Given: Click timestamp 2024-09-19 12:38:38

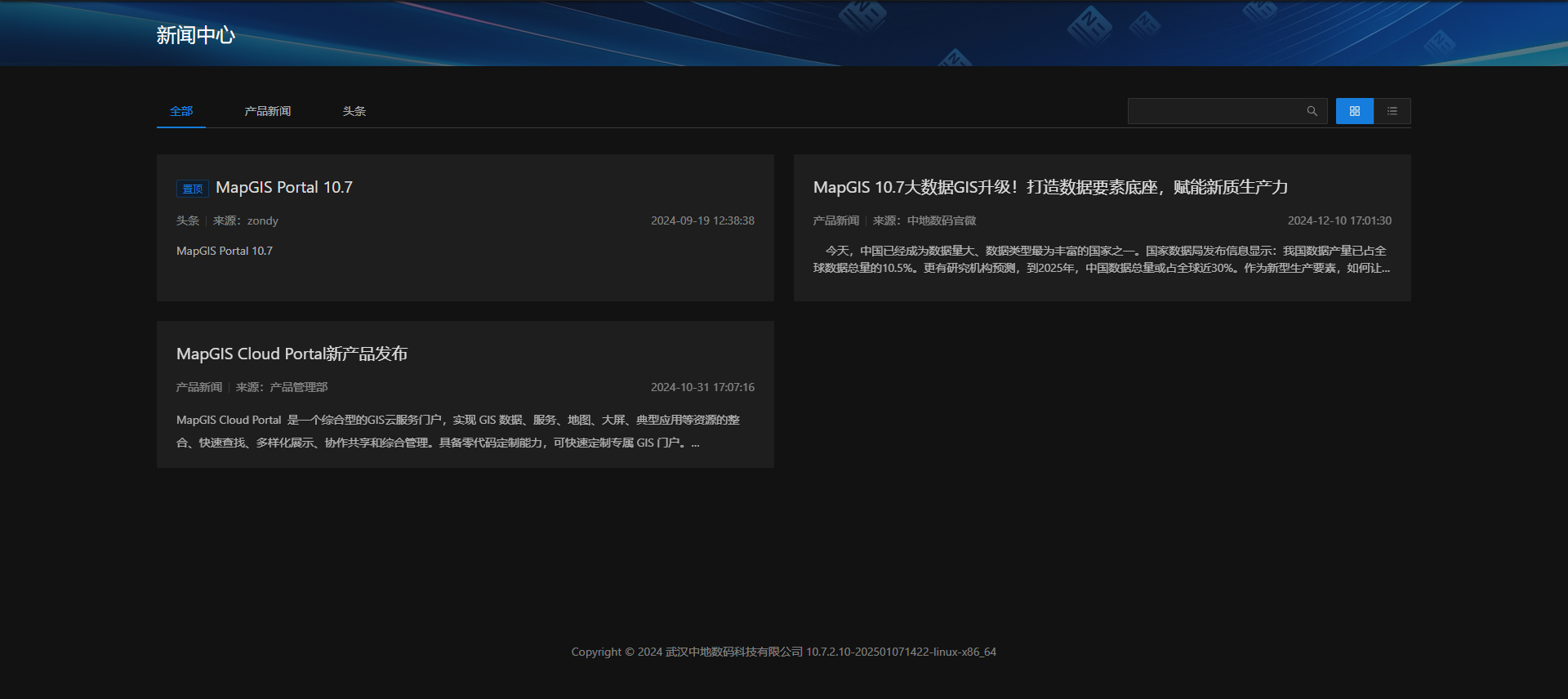Looking at the screenshot, I should 702,220.
